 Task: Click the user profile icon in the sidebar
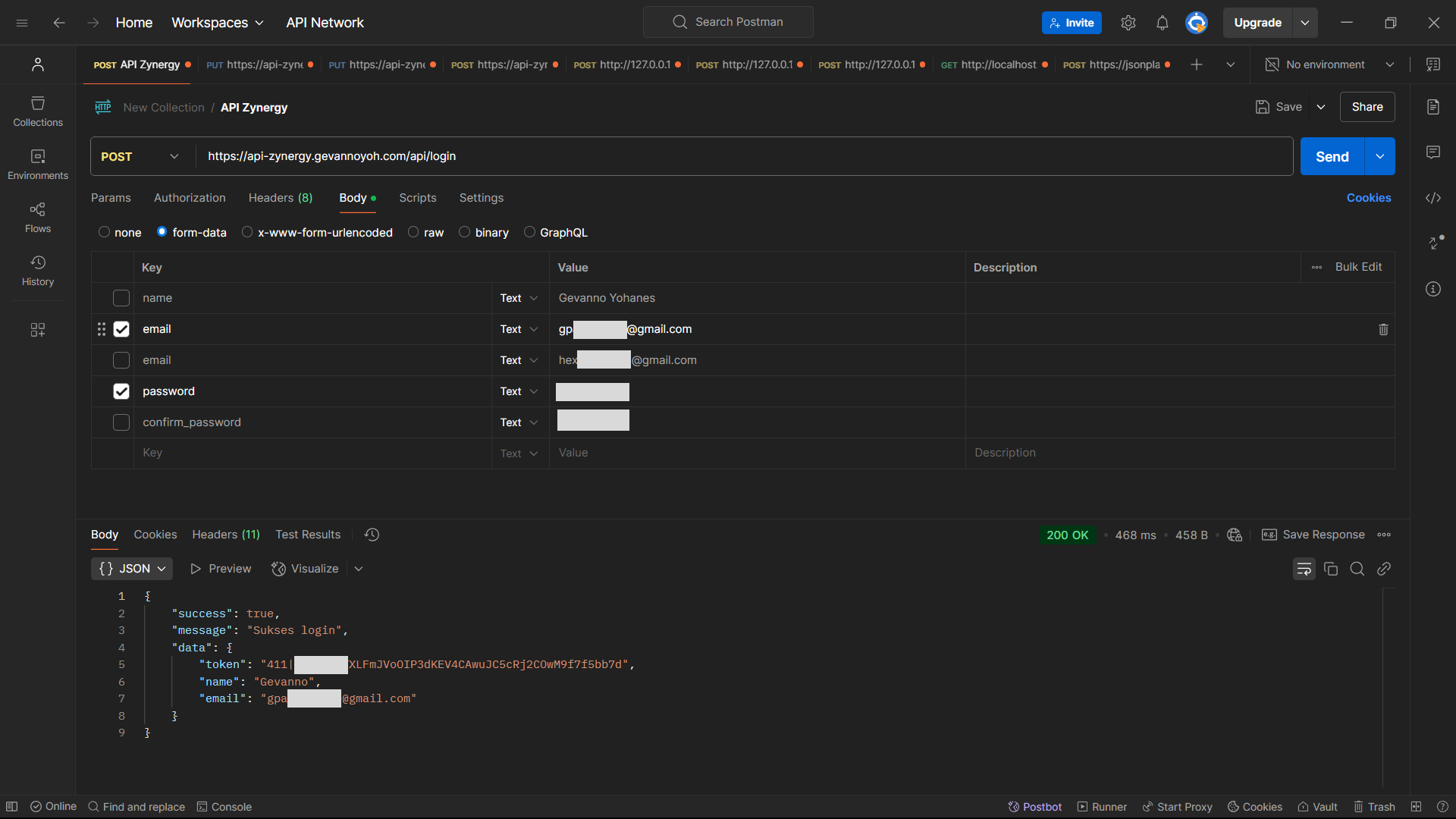click(38, 64)
